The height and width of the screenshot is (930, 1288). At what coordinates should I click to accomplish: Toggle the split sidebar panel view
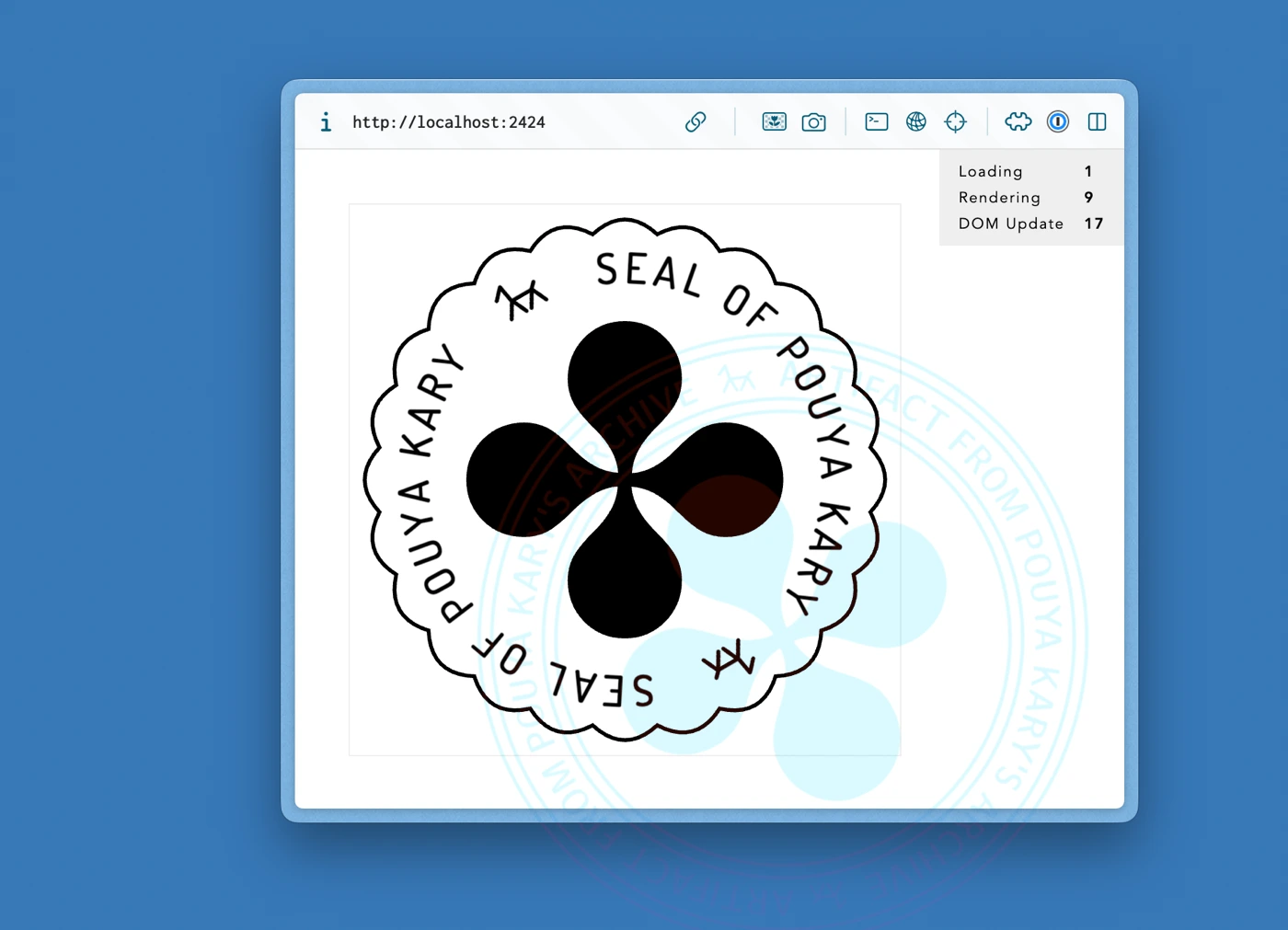coord(1097,122)
